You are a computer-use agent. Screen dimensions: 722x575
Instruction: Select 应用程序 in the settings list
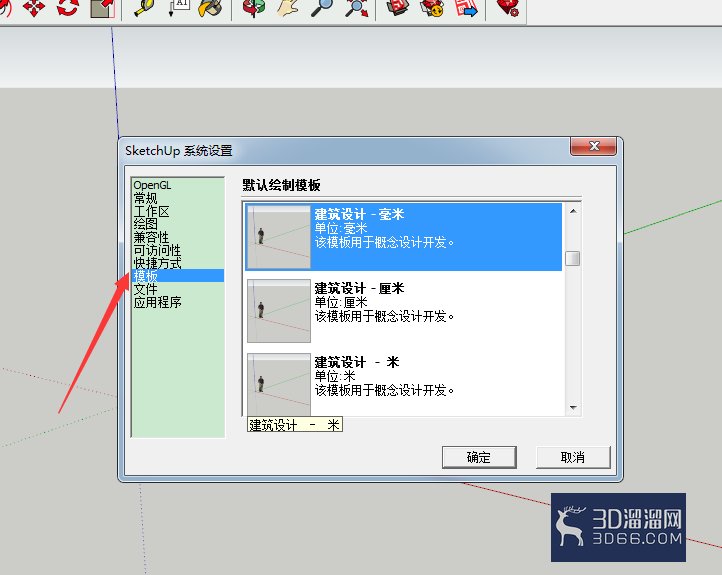(157, 302)
